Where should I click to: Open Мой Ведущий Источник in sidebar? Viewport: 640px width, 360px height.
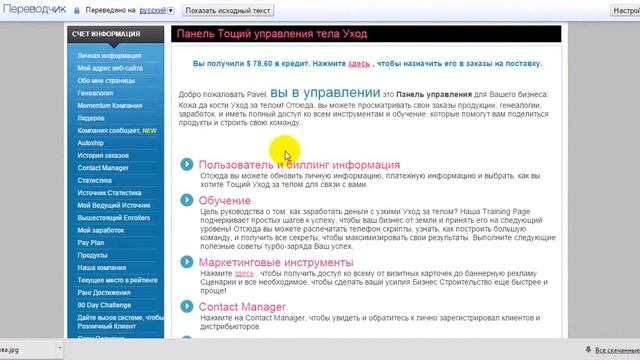click(114, 205)
